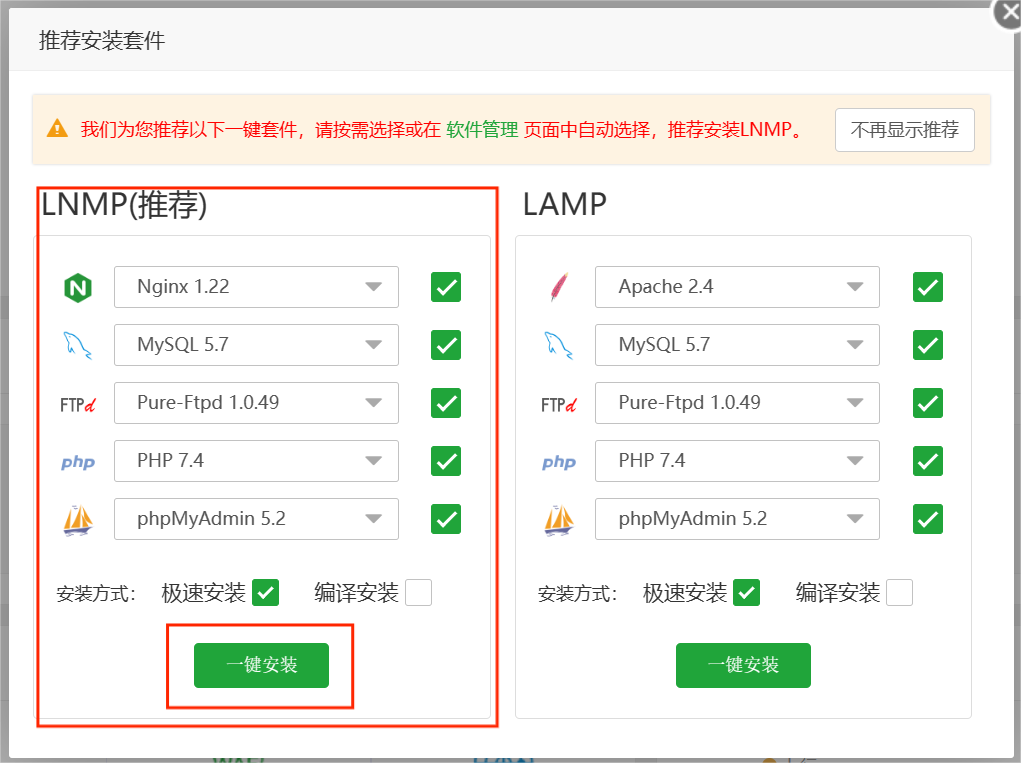Enable 编译安装 checkbox in LNMP
Image resolution: width=1021 pixels, height=763 pixels.
[x=419, y=592]
